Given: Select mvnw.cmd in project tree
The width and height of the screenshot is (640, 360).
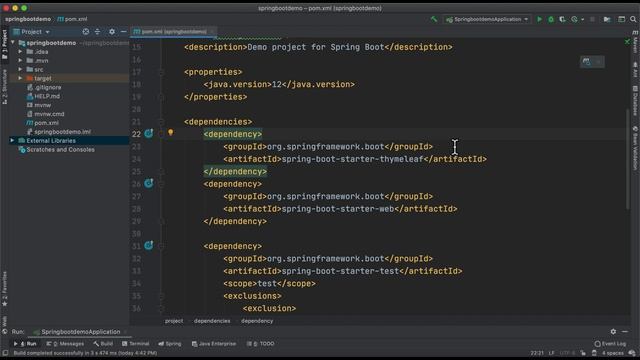Looking at the screenshot, I should pos(45,114).
